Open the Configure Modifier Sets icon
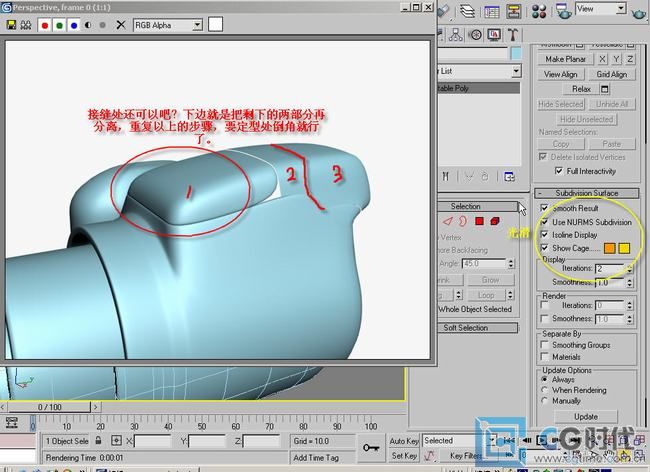650x472 pixels. tap(509, 177)
